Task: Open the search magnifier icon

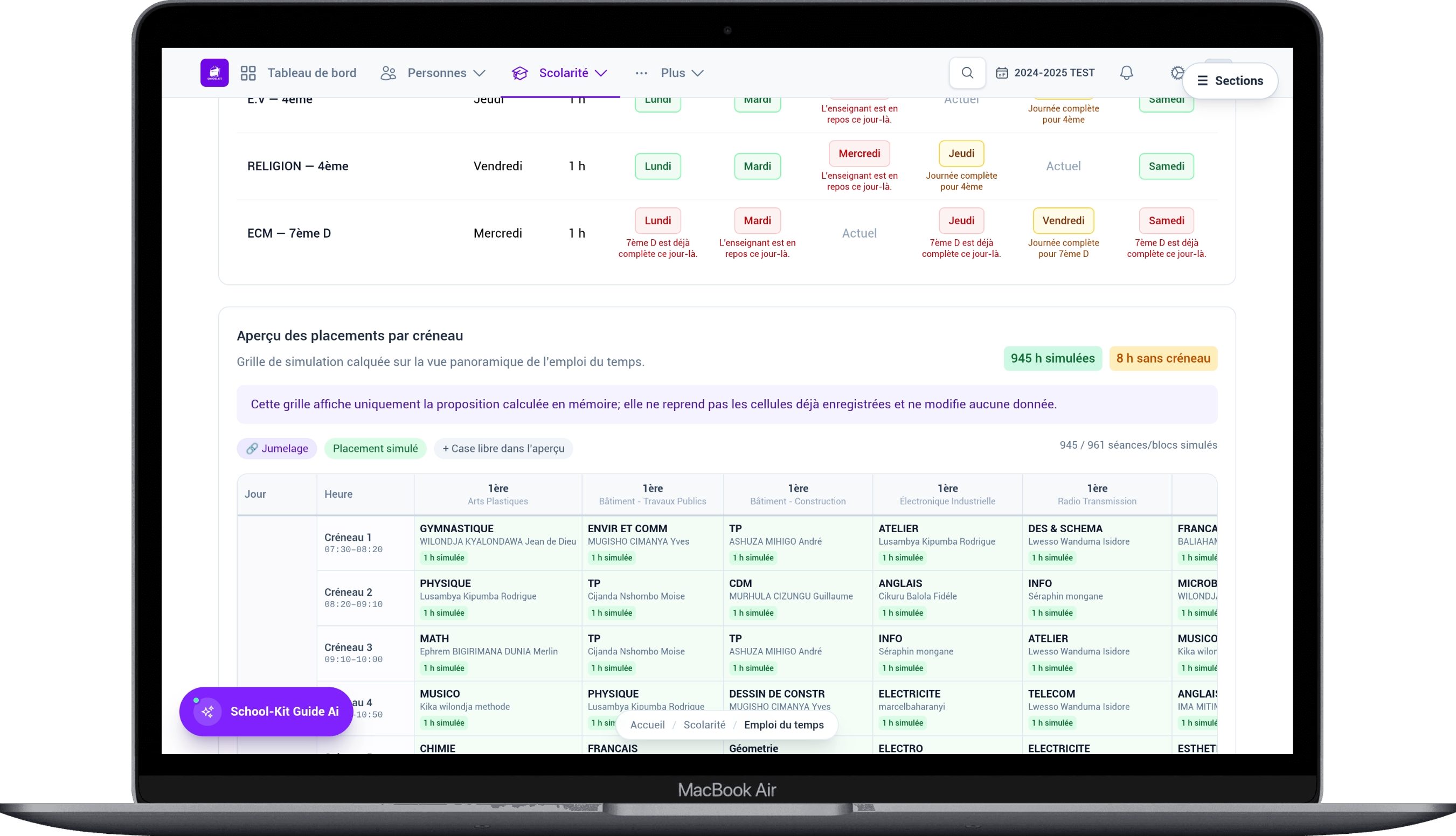Action: 967,73
